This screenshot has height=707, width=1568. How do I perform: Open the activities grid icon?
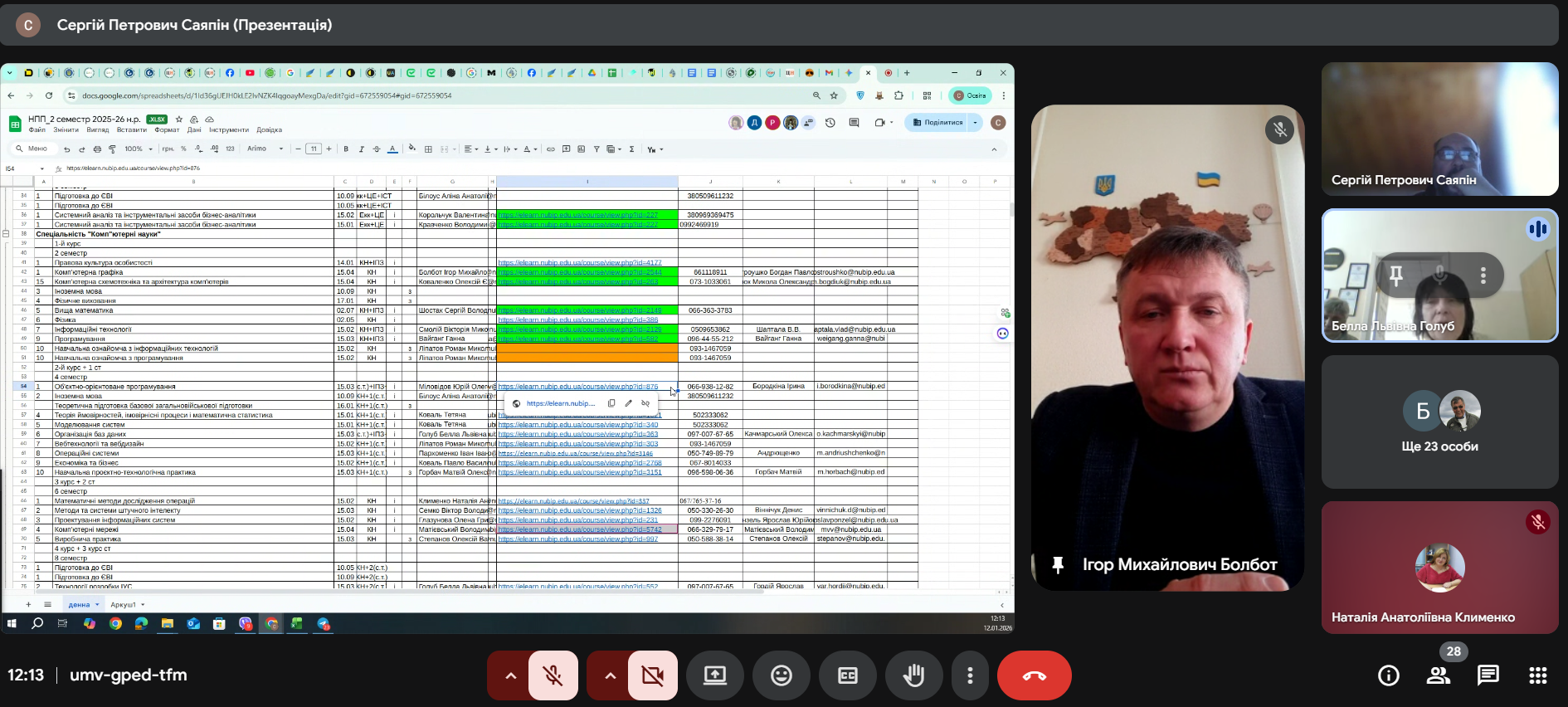click(x=1537, y=675)
